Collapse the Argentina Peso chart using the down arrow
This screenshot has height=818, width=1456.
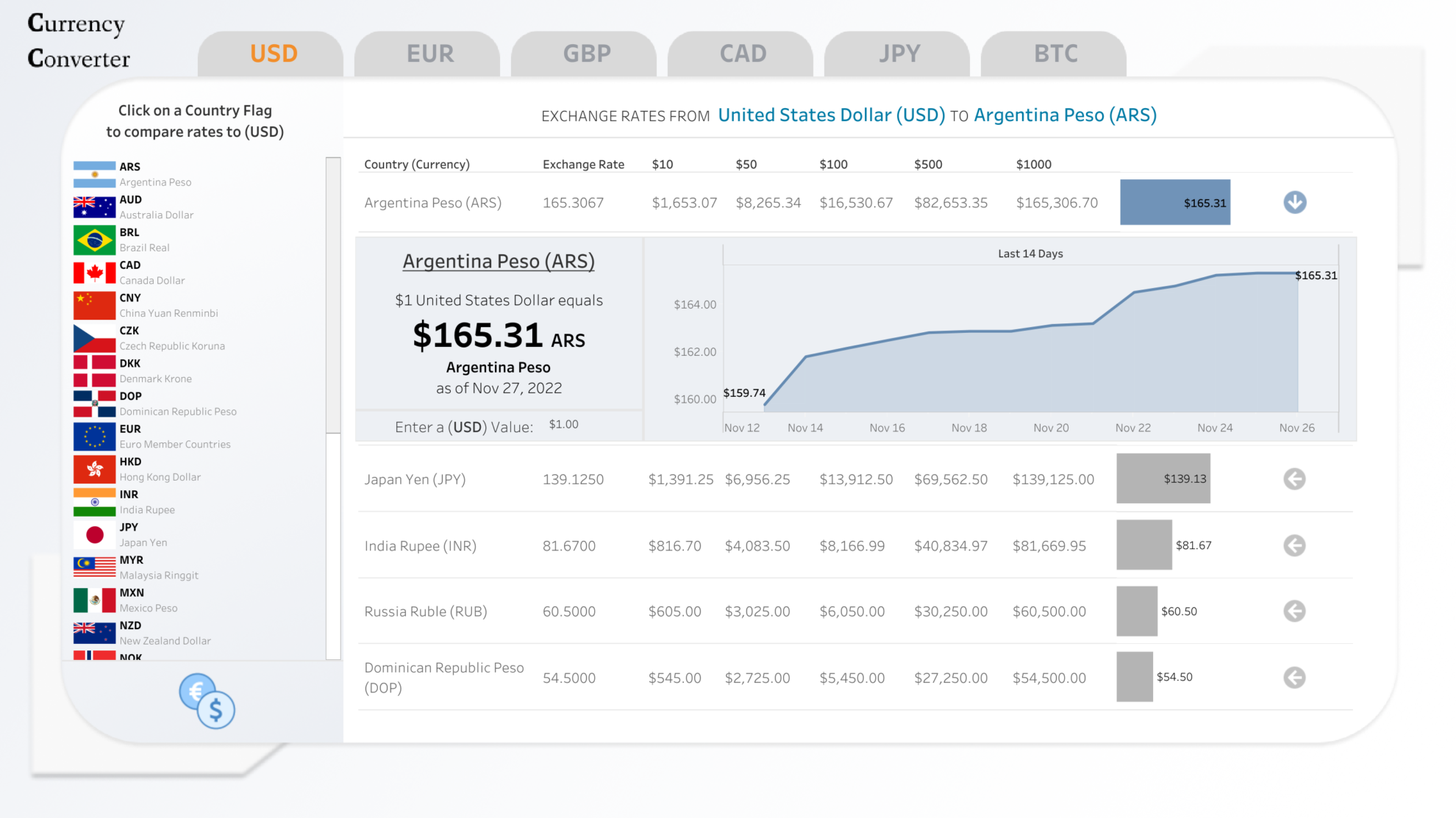(1295, 203)
